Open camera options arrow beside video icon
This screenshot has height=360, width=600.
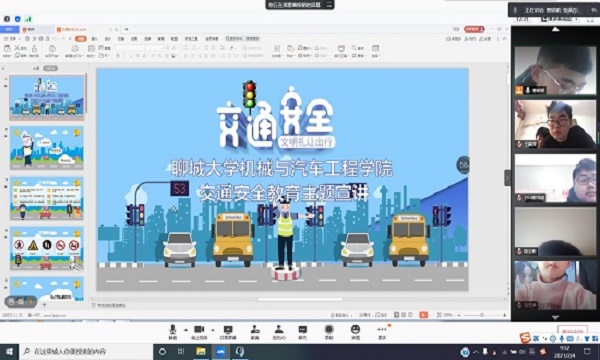213,330
